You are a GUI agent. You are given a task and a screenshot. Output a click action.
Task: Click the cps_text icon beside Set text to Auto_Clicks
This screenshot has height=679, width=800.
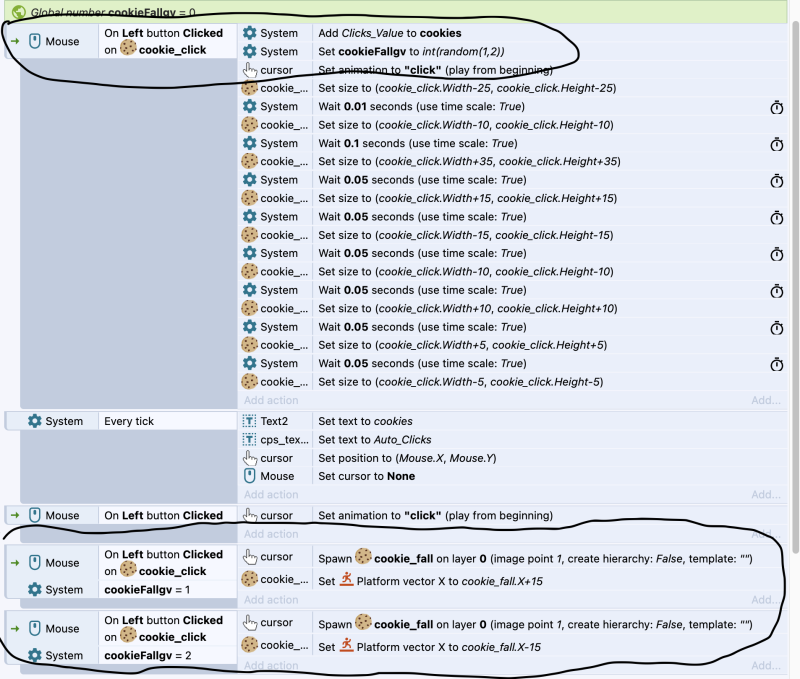coord(250,440)
